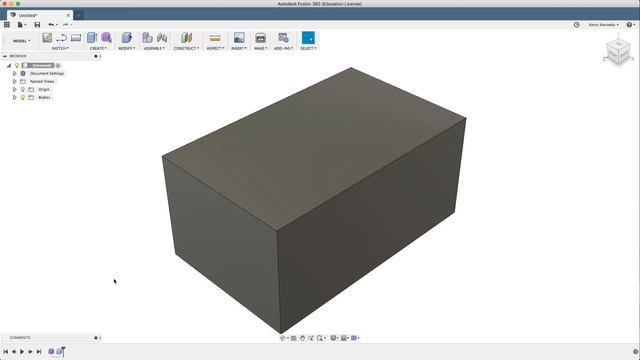Image resolution: width=640 pixels, height=360 pixels.
Task: Select the Line sketch tool
Action: point(61,38)
